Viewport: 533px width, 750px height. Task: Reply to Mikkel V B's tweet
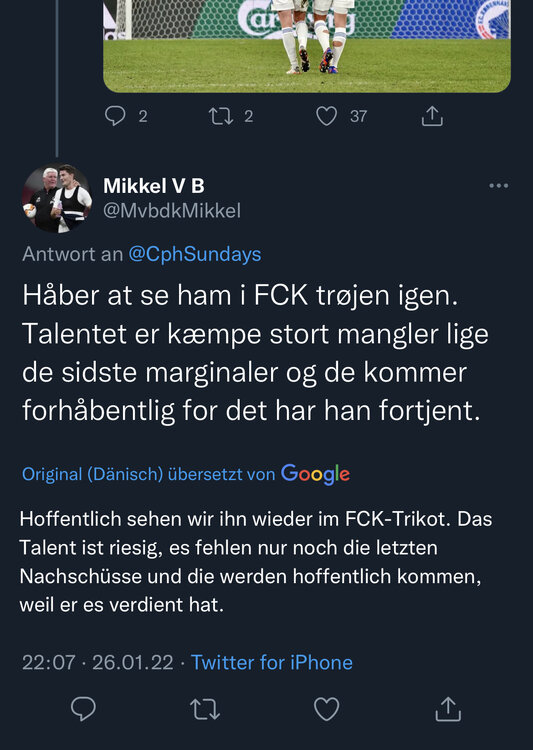83,708
